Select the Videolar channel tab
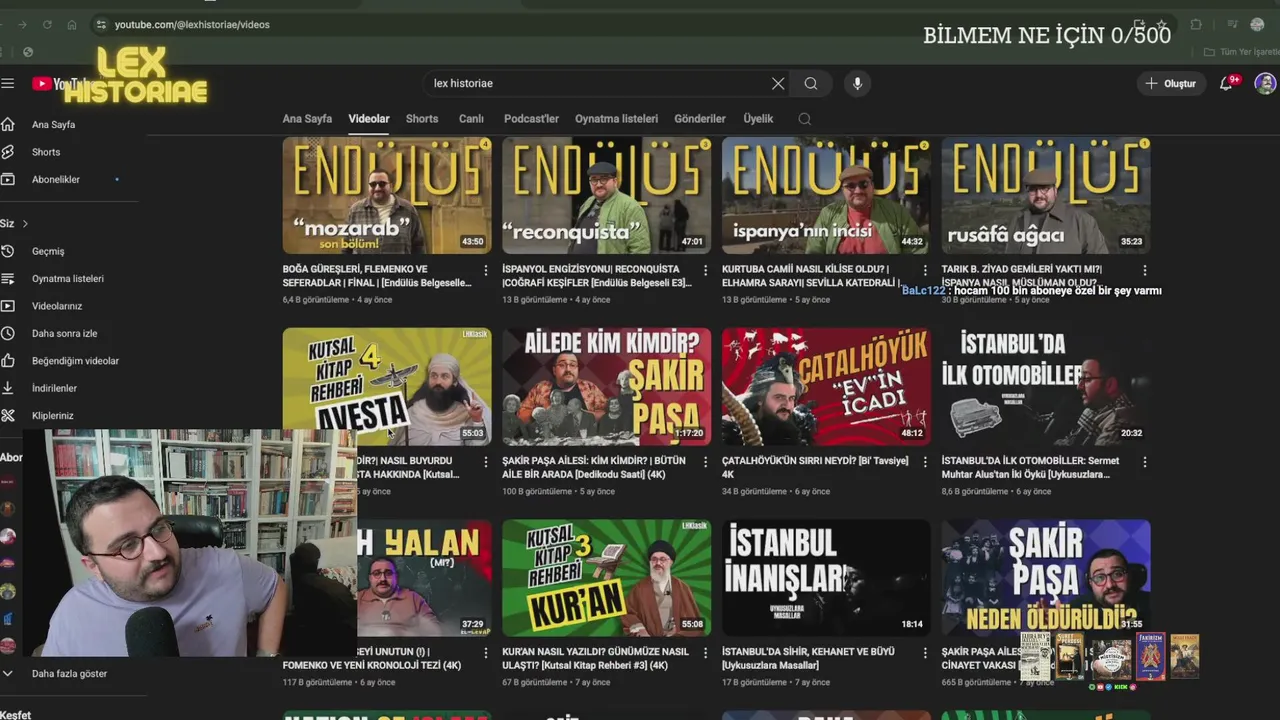The width and height of the screenshot is (1280, 720). pyautogui.click(x=369, y=119)
